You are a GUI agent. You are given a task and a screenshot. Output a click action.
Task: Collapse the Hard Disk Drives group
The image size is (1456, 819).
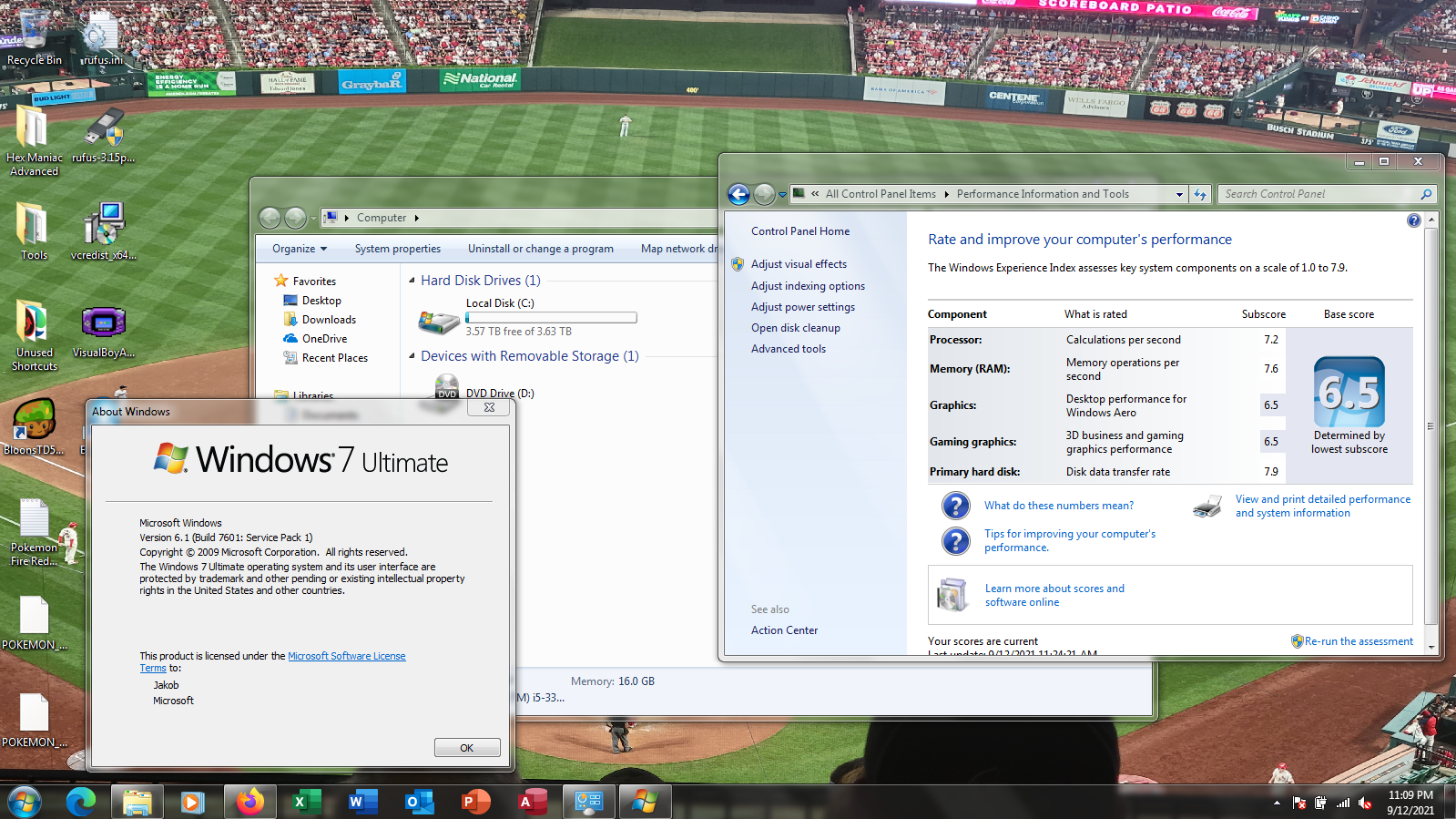(412, 281)
